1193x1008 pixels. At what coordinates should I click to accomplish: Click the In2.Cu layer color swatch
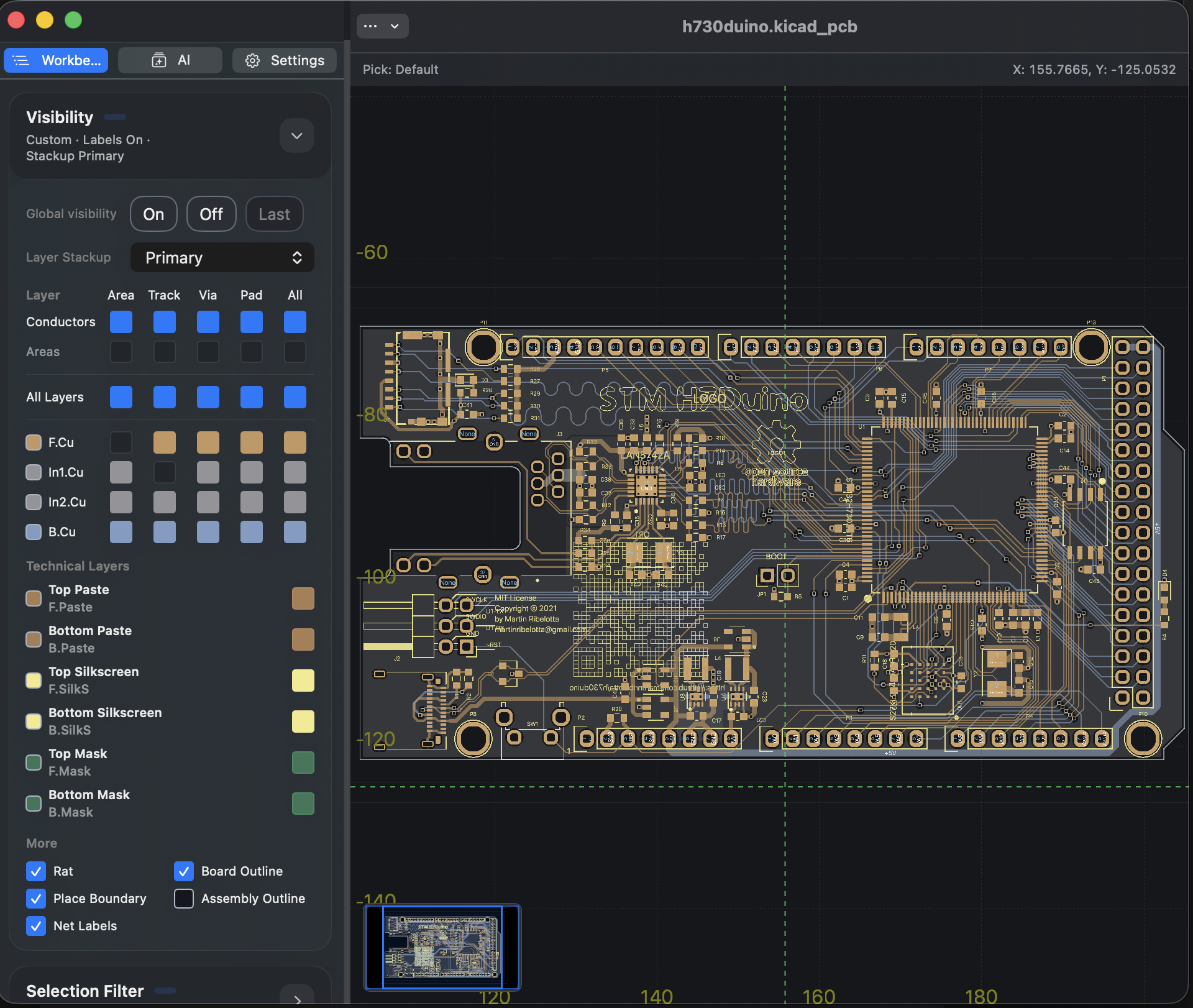(34, 502)
